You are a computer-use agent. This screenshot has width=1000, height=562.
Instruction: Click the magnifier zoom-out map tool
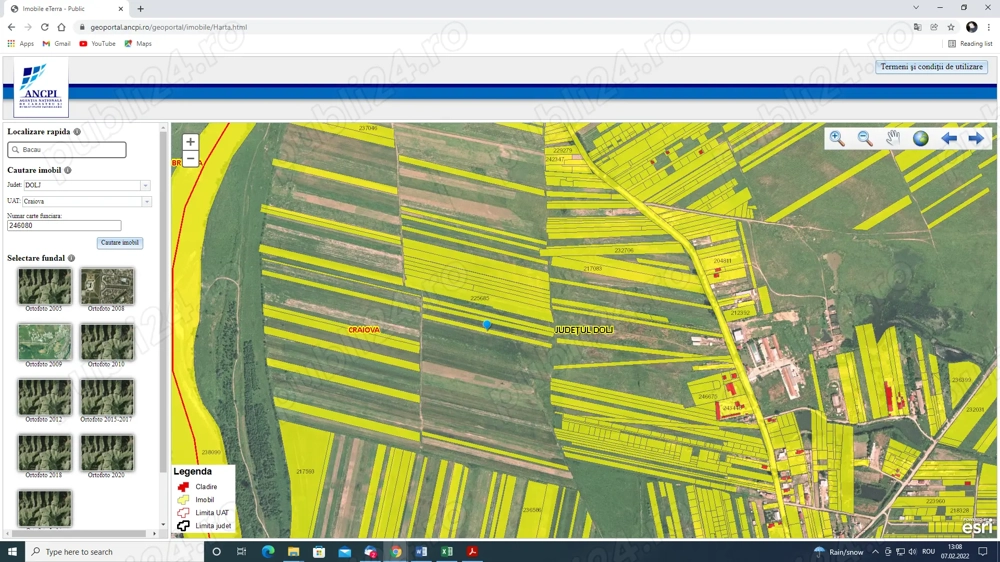pos(865,139)
